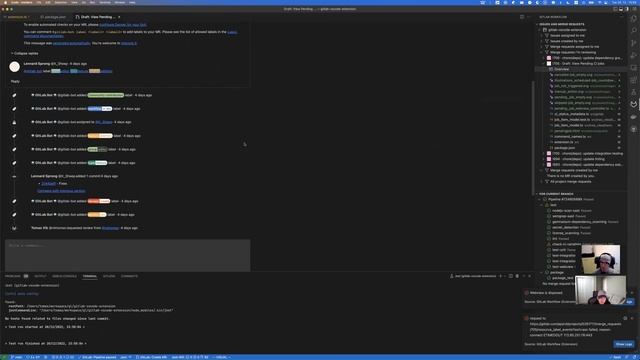Screen dimensions: 640x360
Task: Collapse the Pipeline passed tree node
Action: point(539,200)
